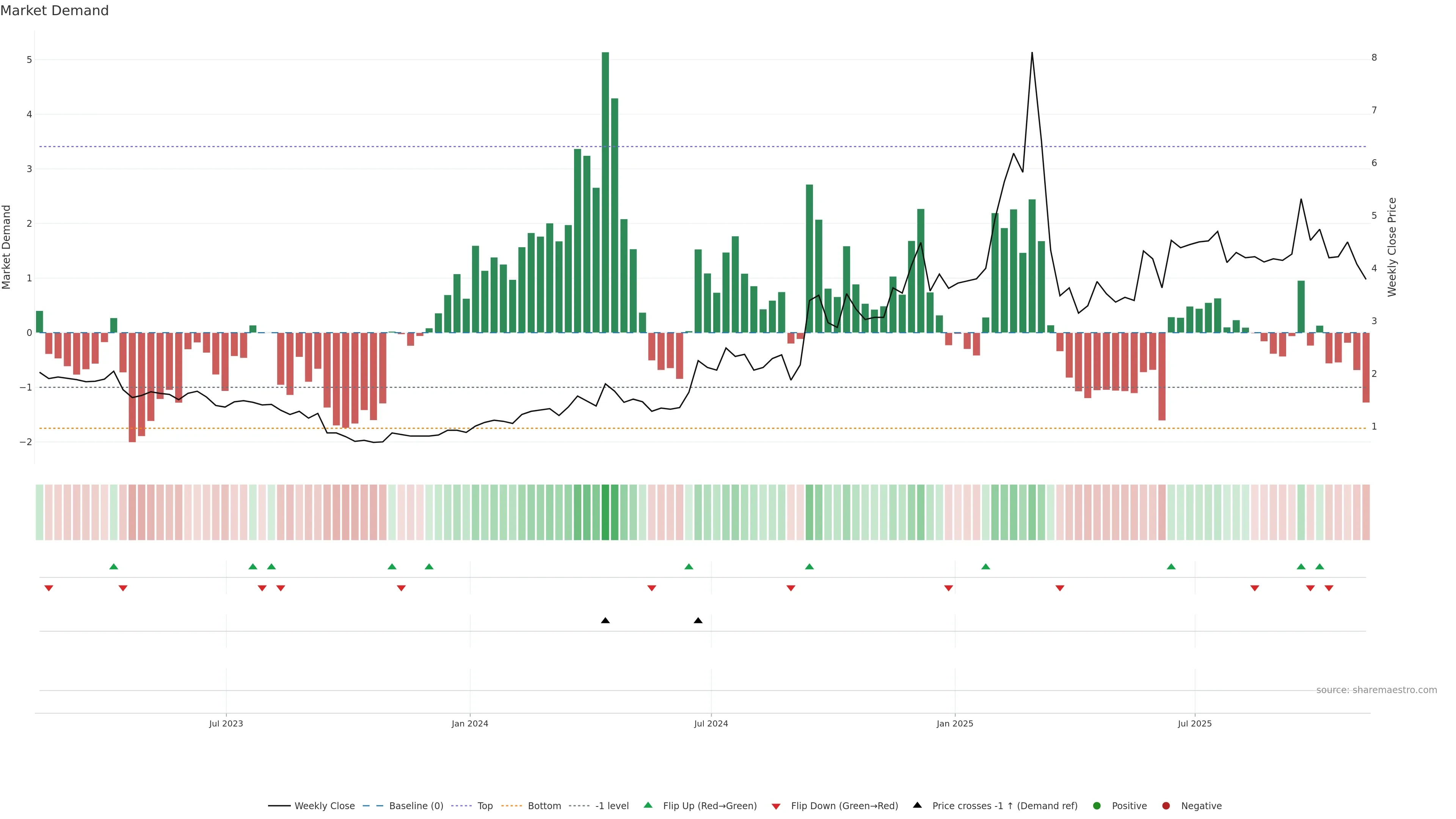Click the green Flip Up legend triangle
Viewport: 1456px width, 819px height.
pyautogui.click(x=648, y=805)
